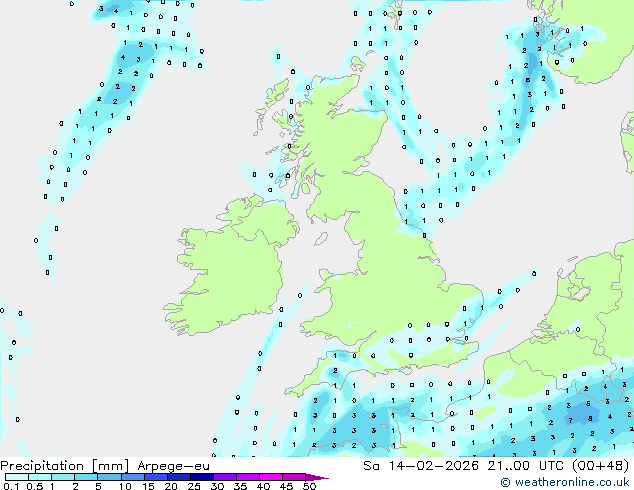Click the legend label '0.5'
This screenshot has height=490, width=634.
[34, 486]
